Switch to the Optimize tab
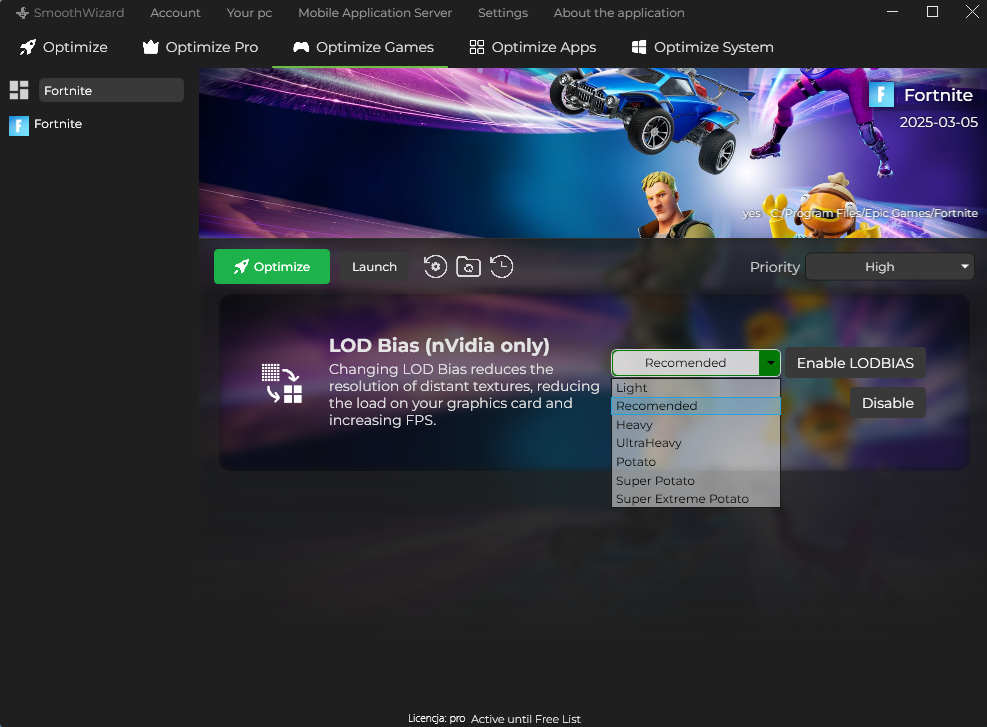The width and height of the screenshot is (987, 727). (x=63, y=47)
